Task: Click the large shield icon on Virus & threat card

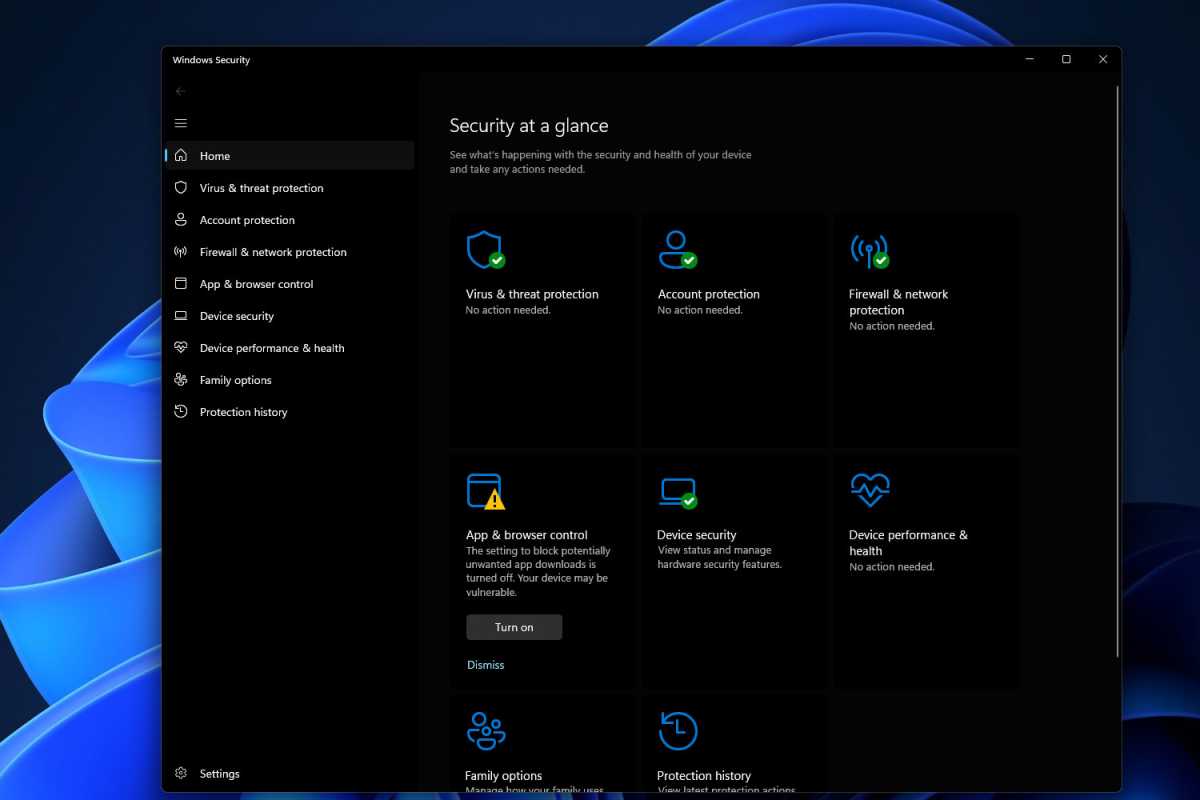Action: (x=485, y=249)
